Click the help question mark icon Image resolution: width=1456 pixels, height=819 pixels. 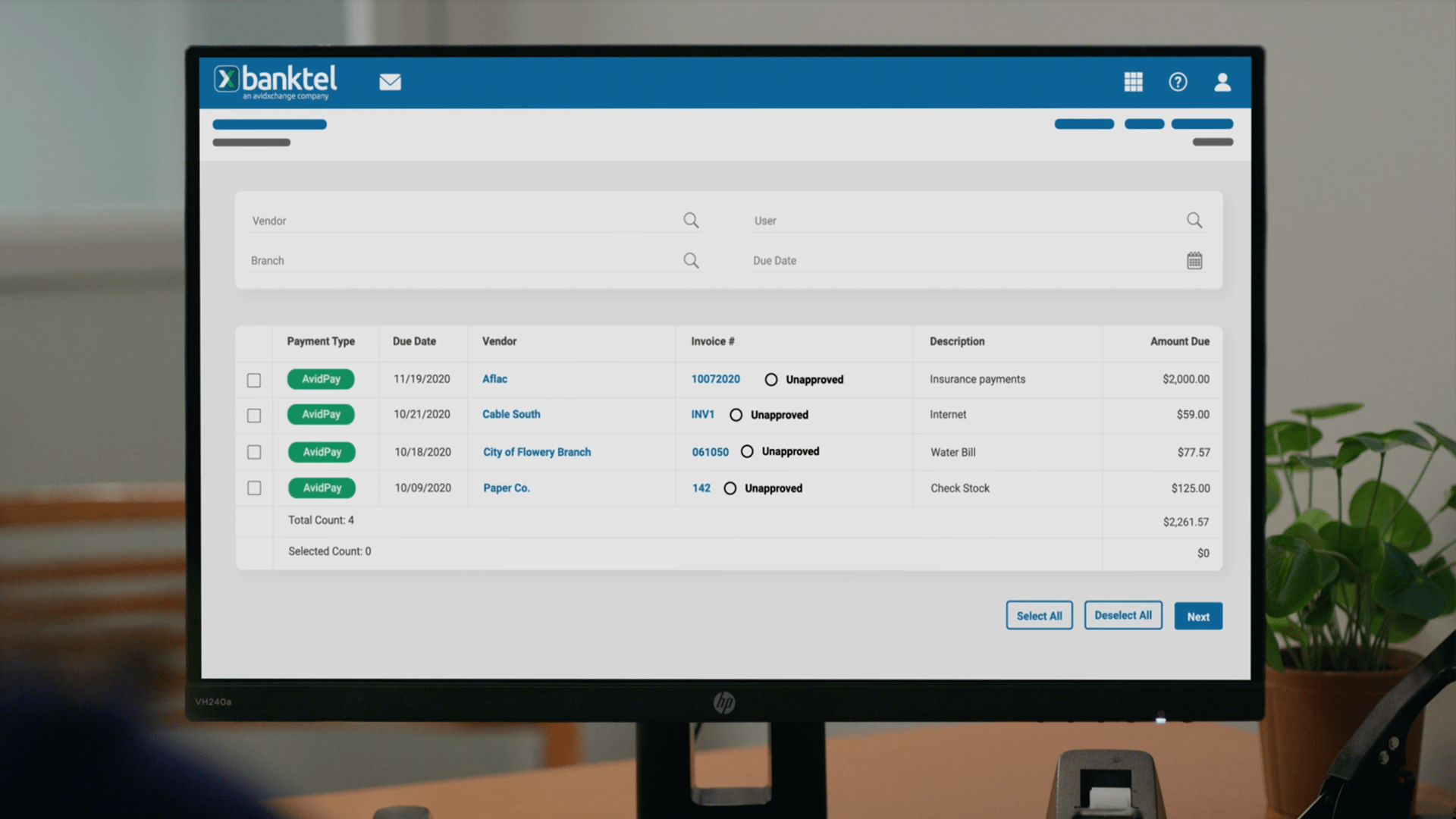point(1178,82)
